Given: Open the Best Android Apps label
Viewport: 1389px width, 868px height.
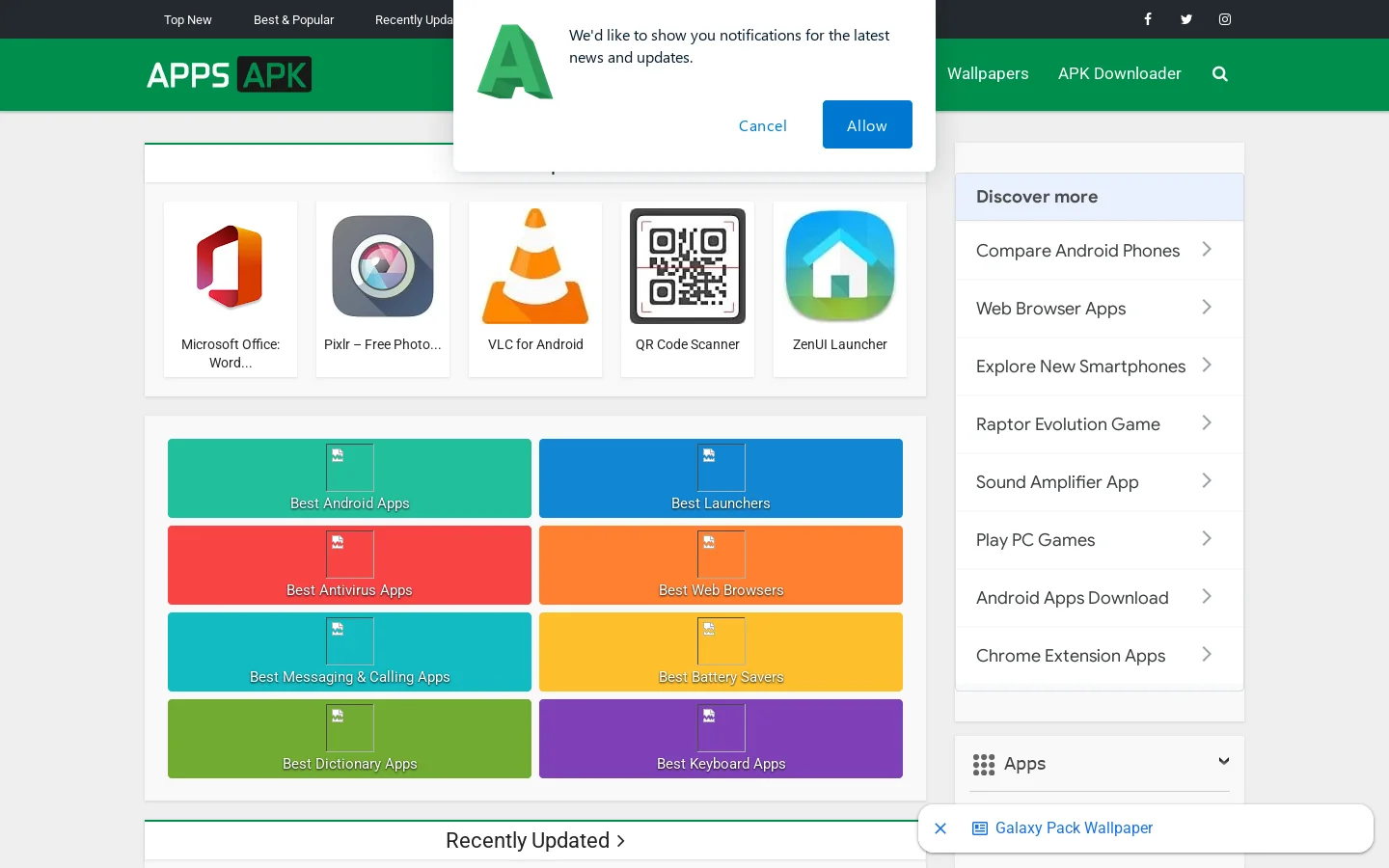Looking at the screenshot, I should click(x=350, y=503).
